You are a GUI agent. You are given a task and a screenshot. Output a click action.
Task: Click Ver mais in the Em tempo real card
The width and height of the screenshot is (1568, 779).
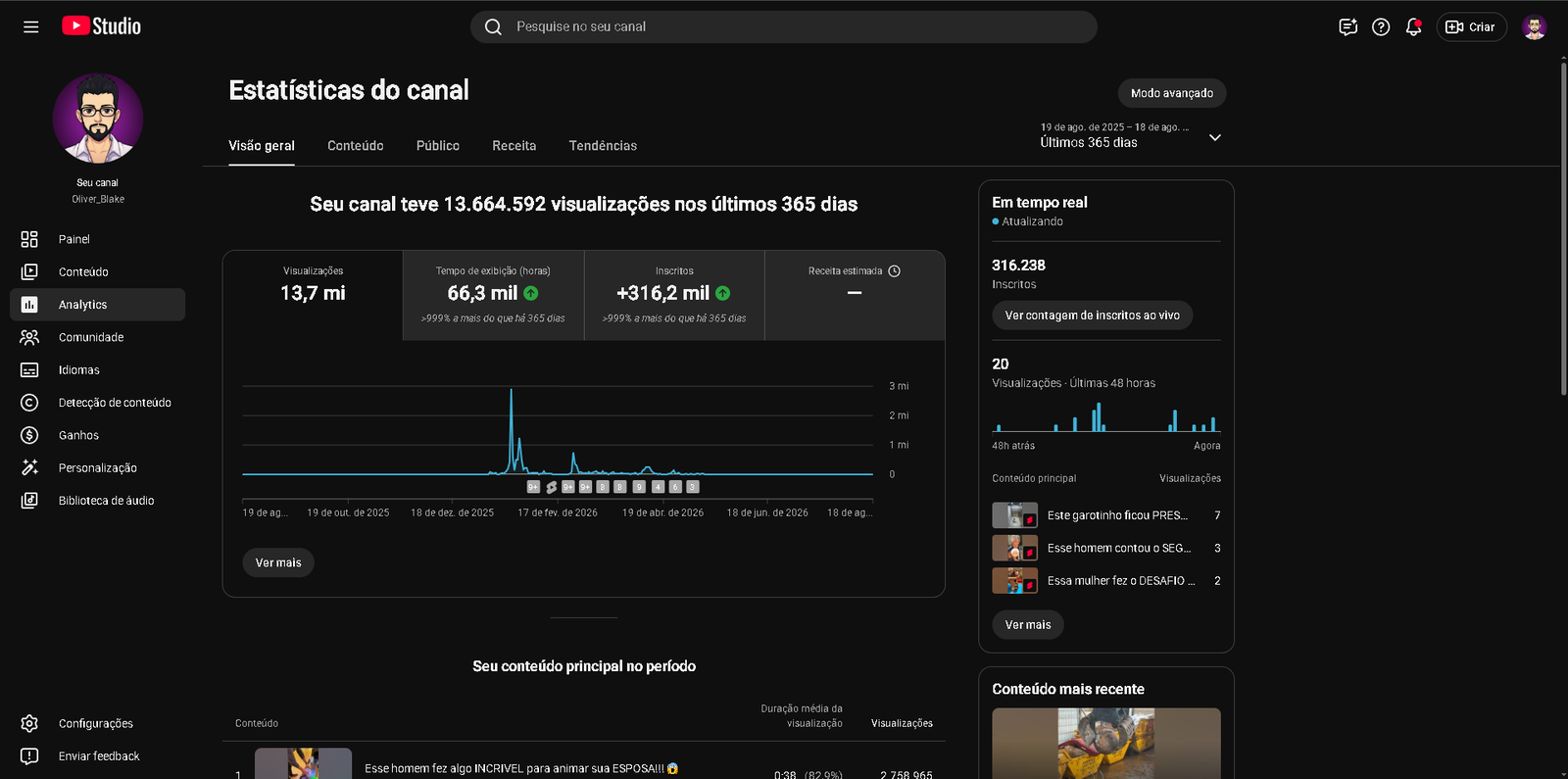[1028, 625]
